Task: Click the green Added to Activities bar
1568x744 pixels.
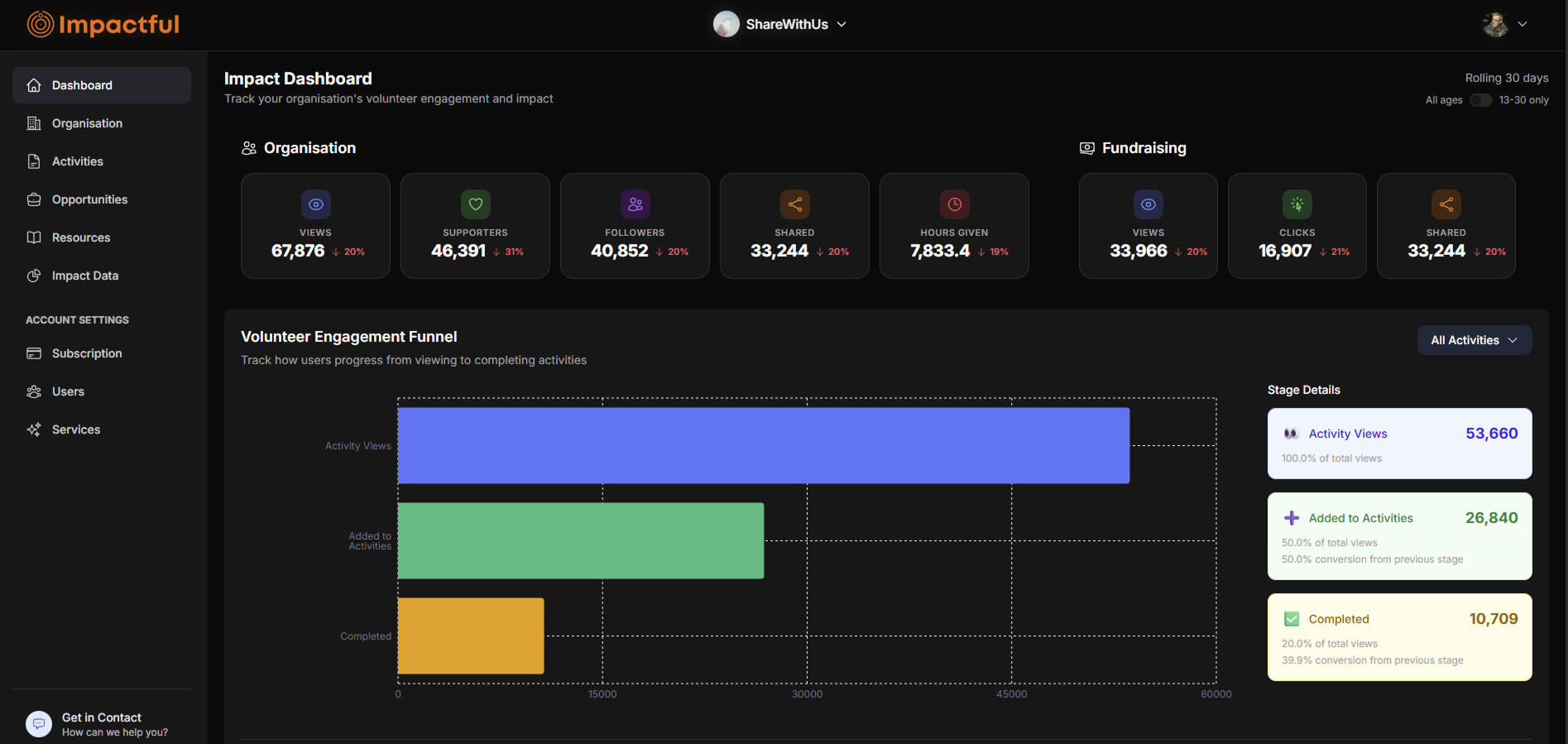Action: tap(580, 540)
